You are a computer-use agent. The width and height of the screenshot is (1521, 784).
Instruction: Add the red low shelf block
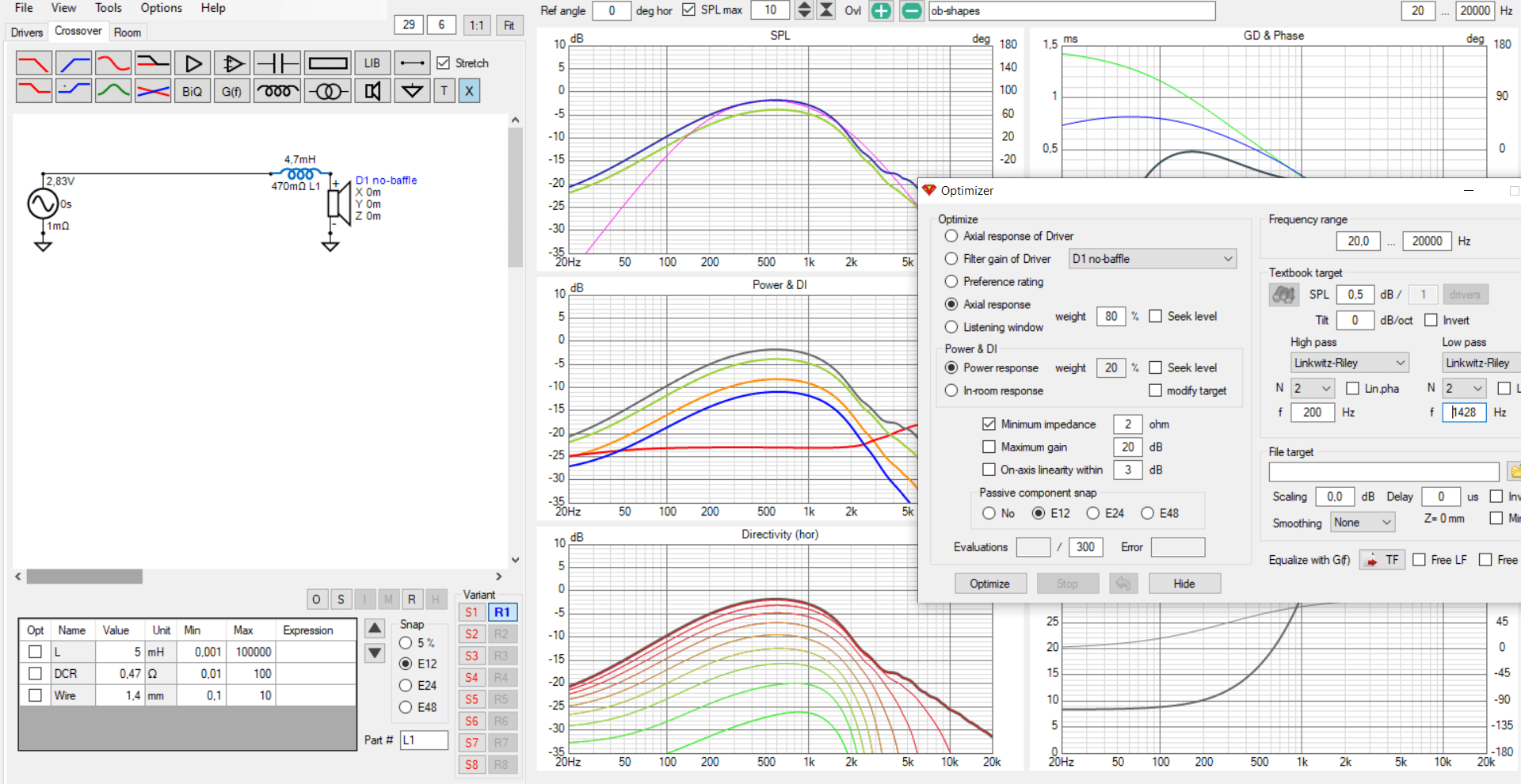34,91
